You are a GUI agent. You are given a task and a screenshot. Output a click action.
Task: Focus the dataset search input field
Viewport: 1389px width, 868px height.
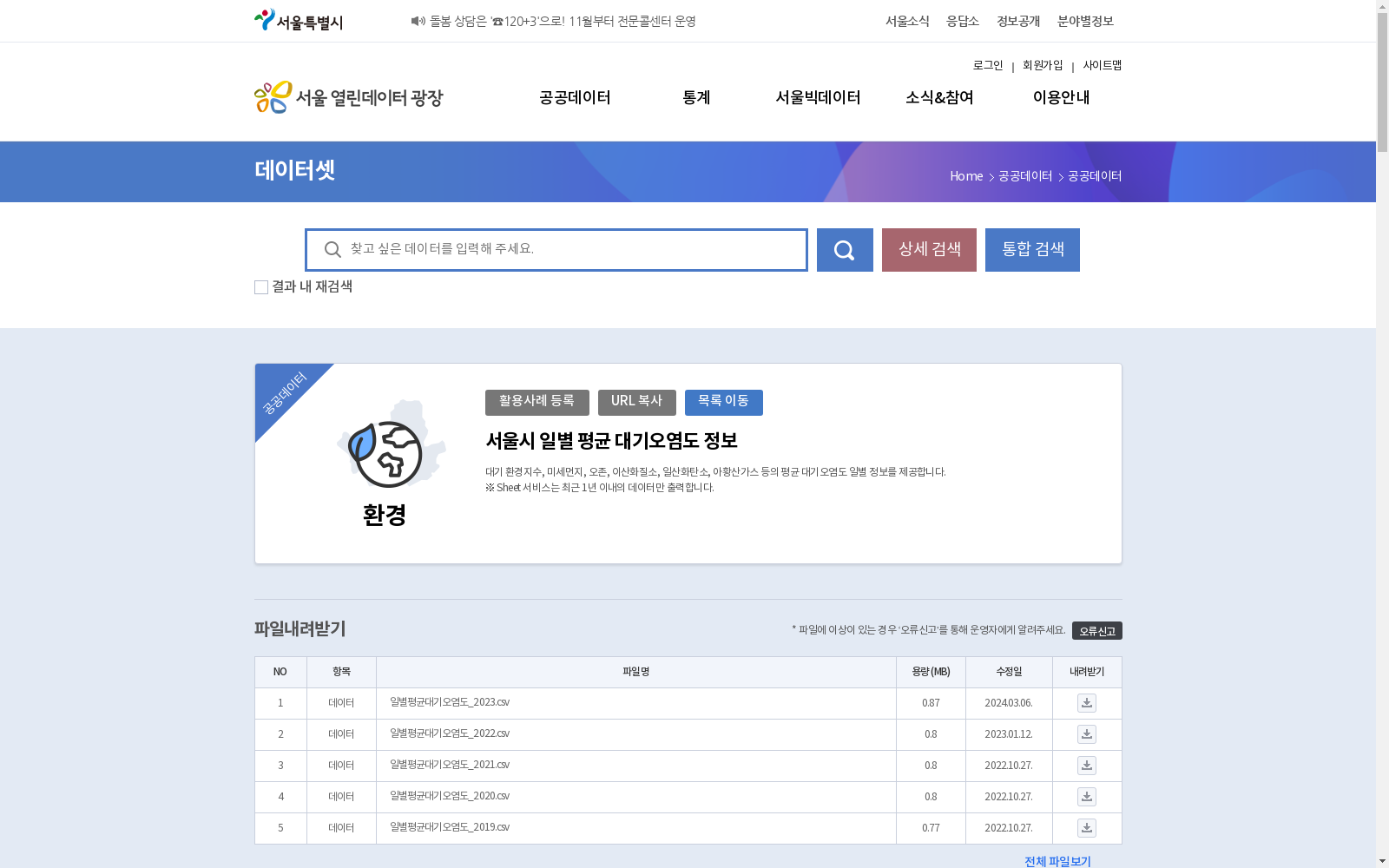[556, 250]
